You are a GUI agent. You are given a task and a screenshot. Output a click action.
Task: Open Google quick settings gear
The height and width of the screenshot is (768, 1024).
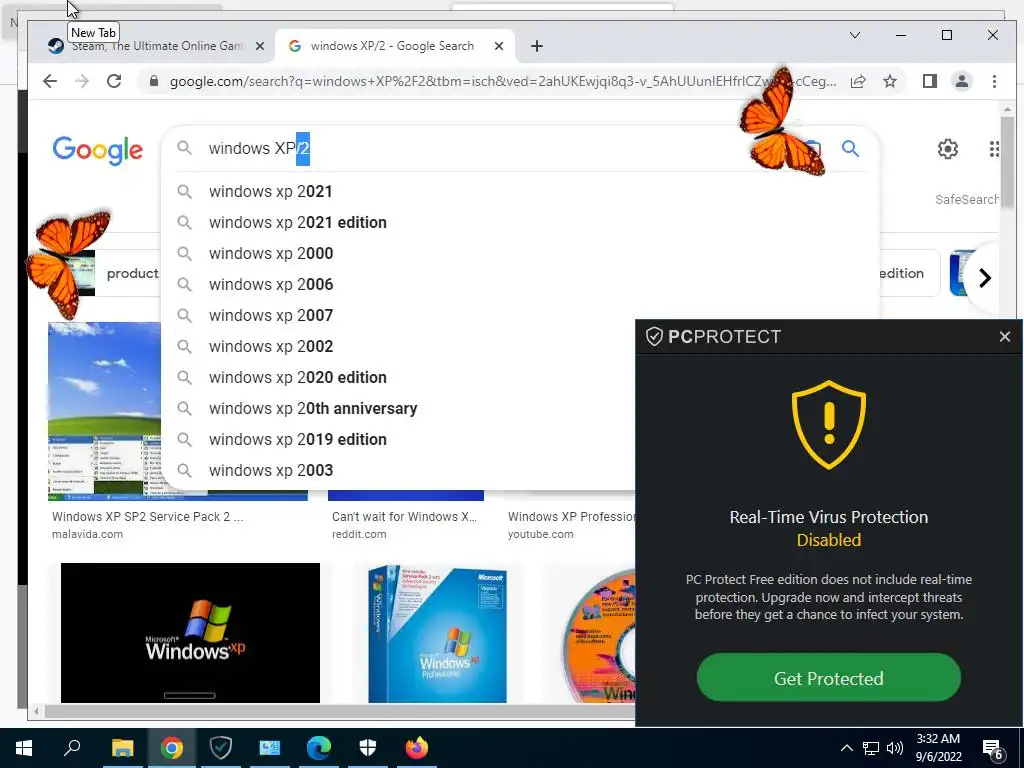(948, 150)
